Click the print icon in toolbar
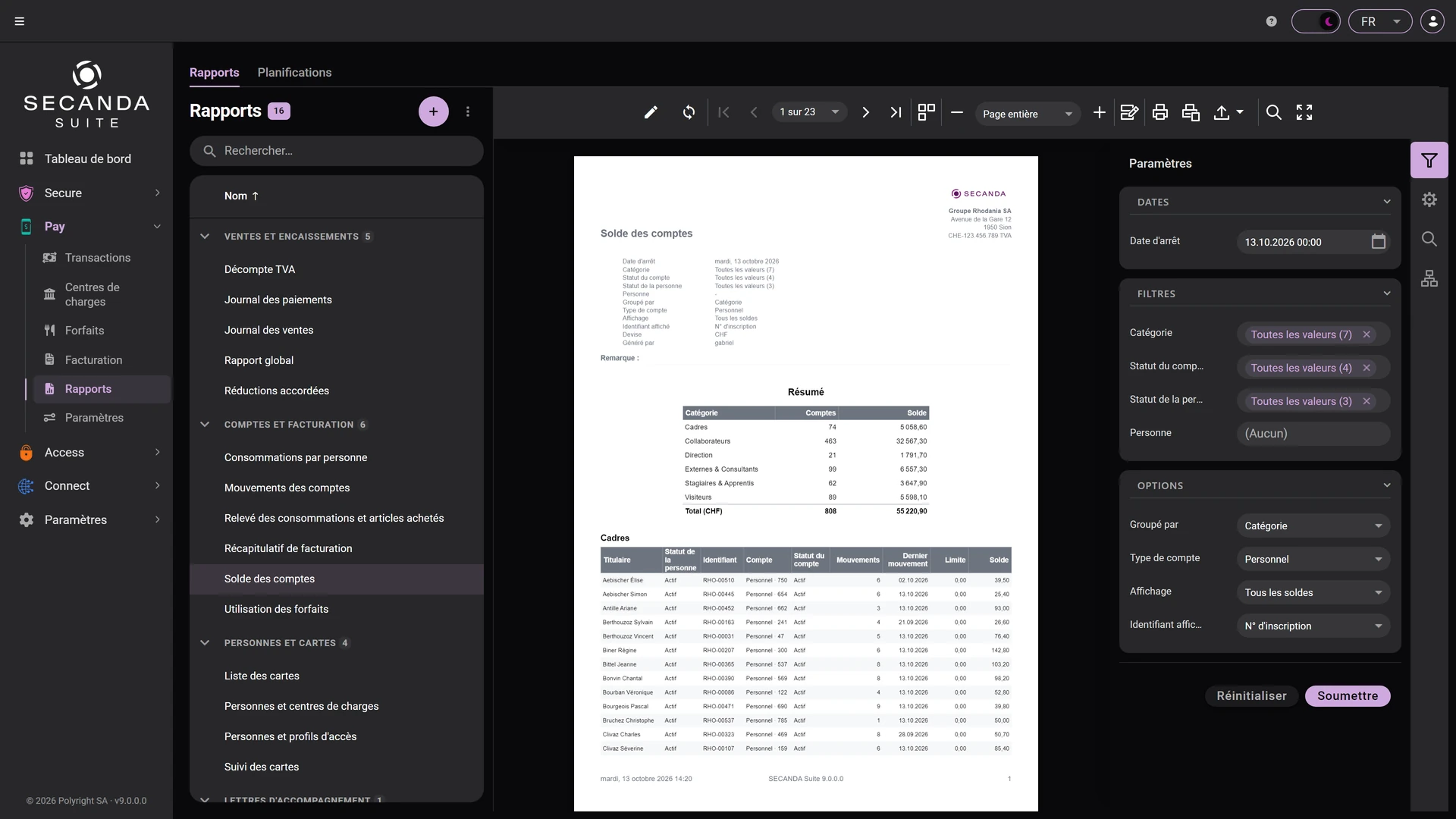 point(1159,112)
